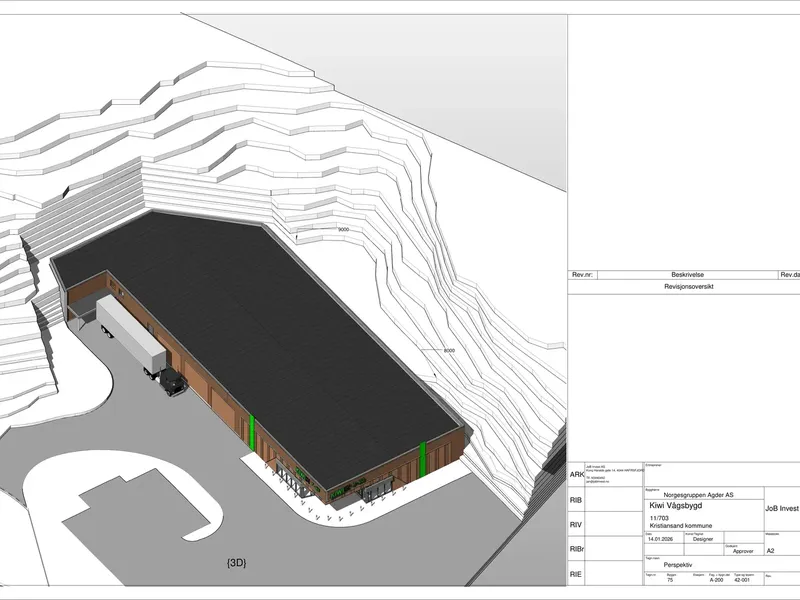Click the "Approver" field value

743,552
